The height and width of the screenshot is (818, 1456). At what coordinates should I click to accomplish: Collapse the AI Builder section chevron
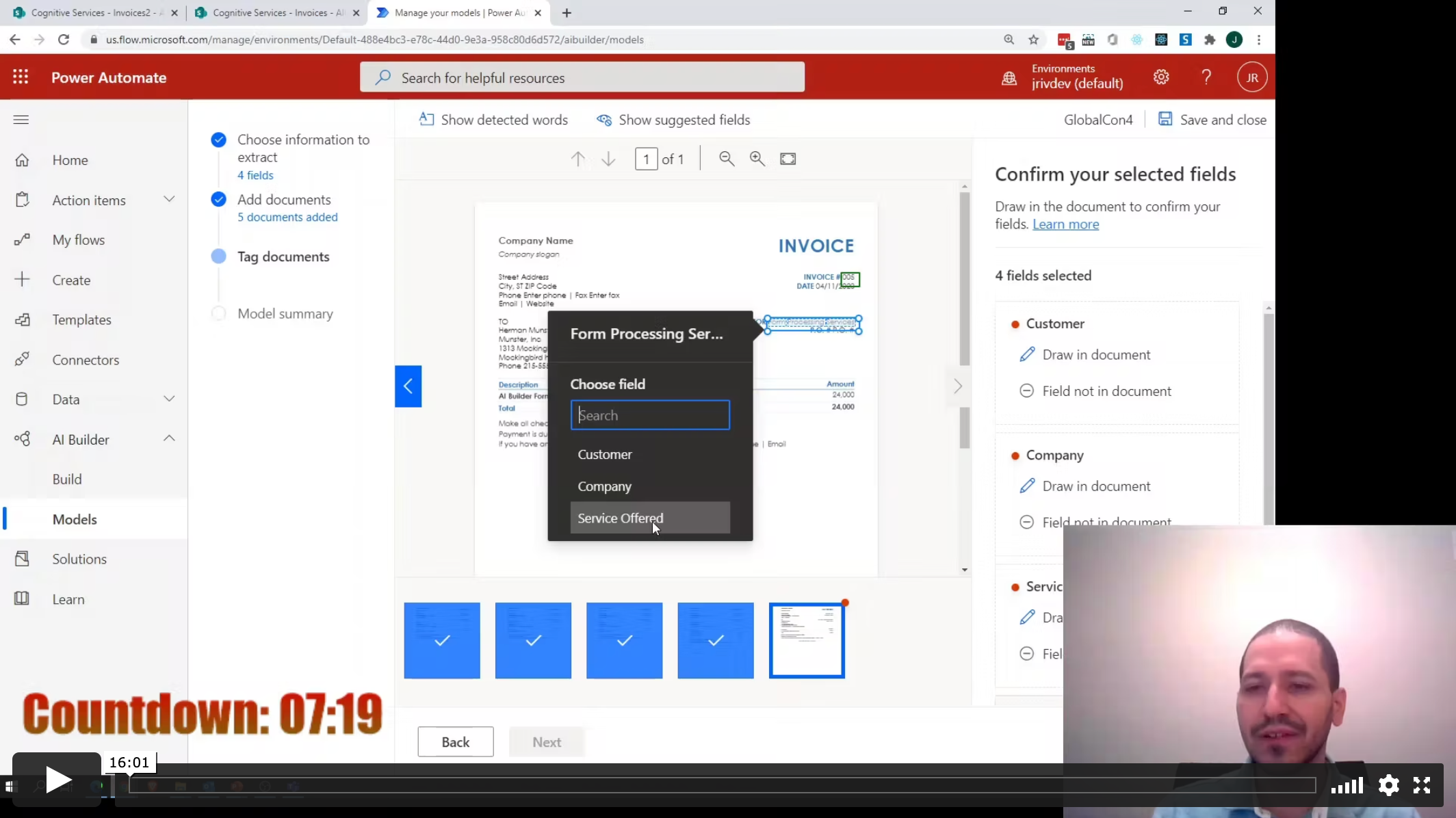169,438
